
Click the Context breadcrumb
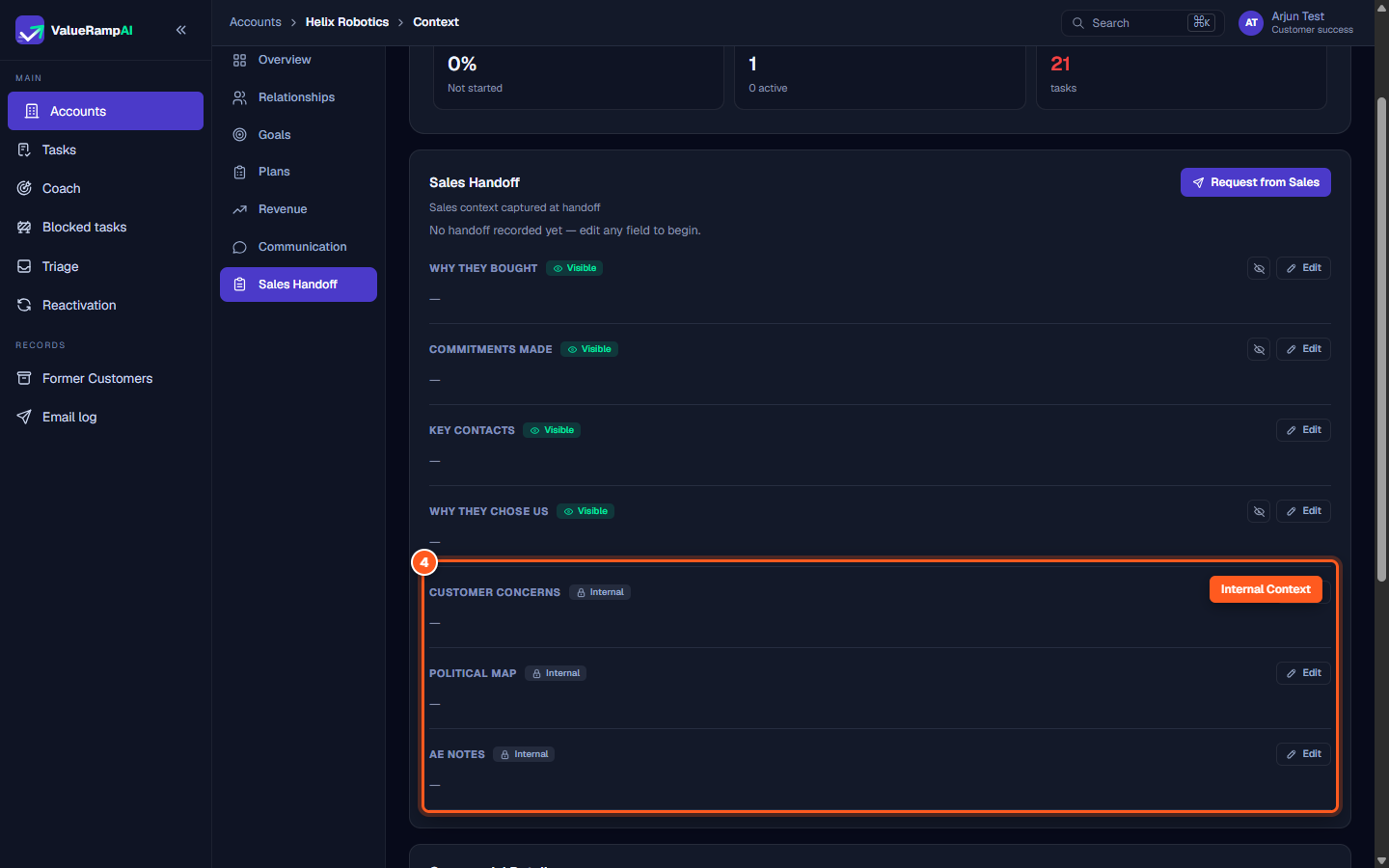(x=436, y=22)
